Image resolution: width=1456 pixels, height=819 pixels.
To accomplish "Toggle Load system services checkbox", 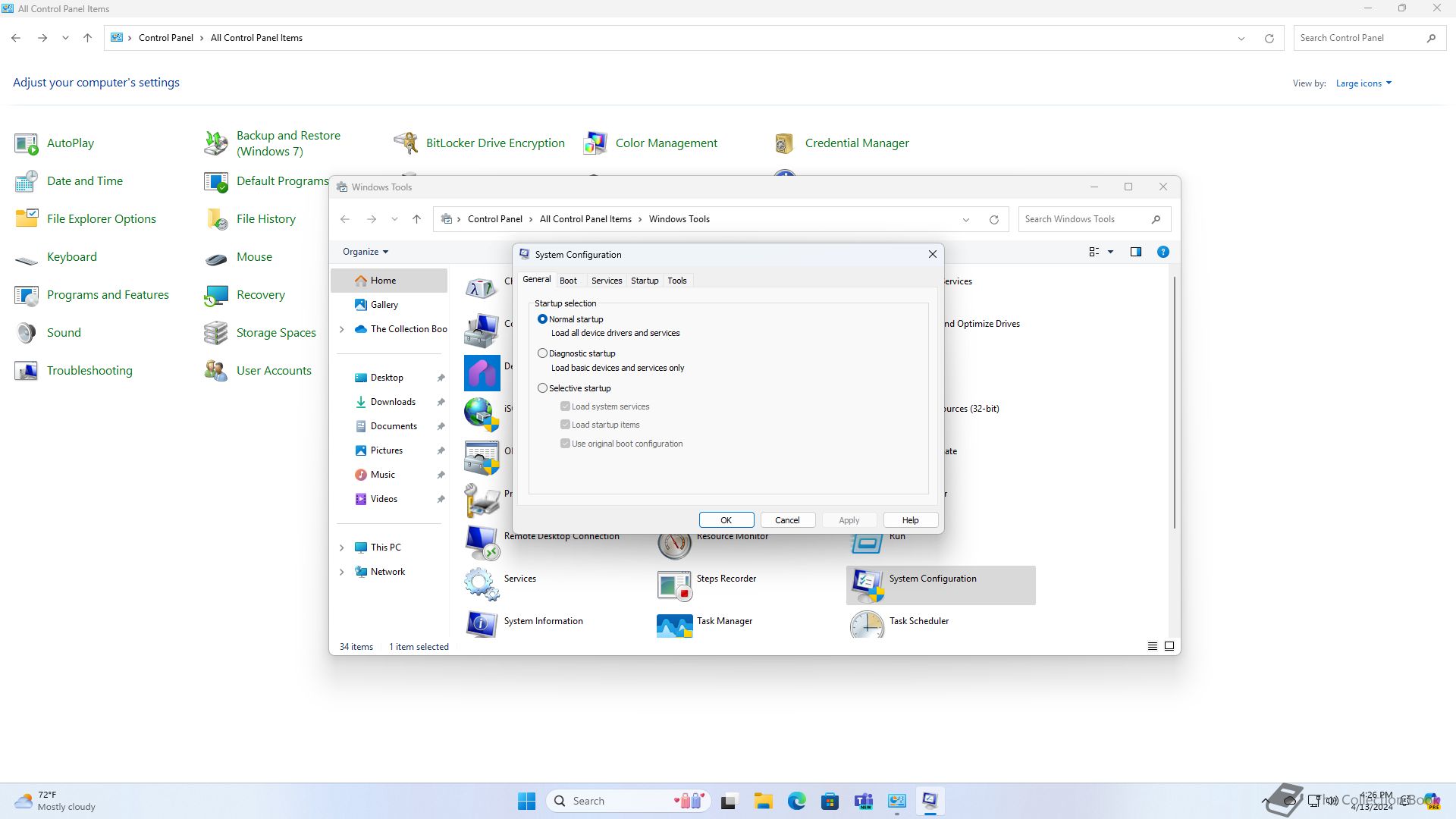I will coord(565,406).
